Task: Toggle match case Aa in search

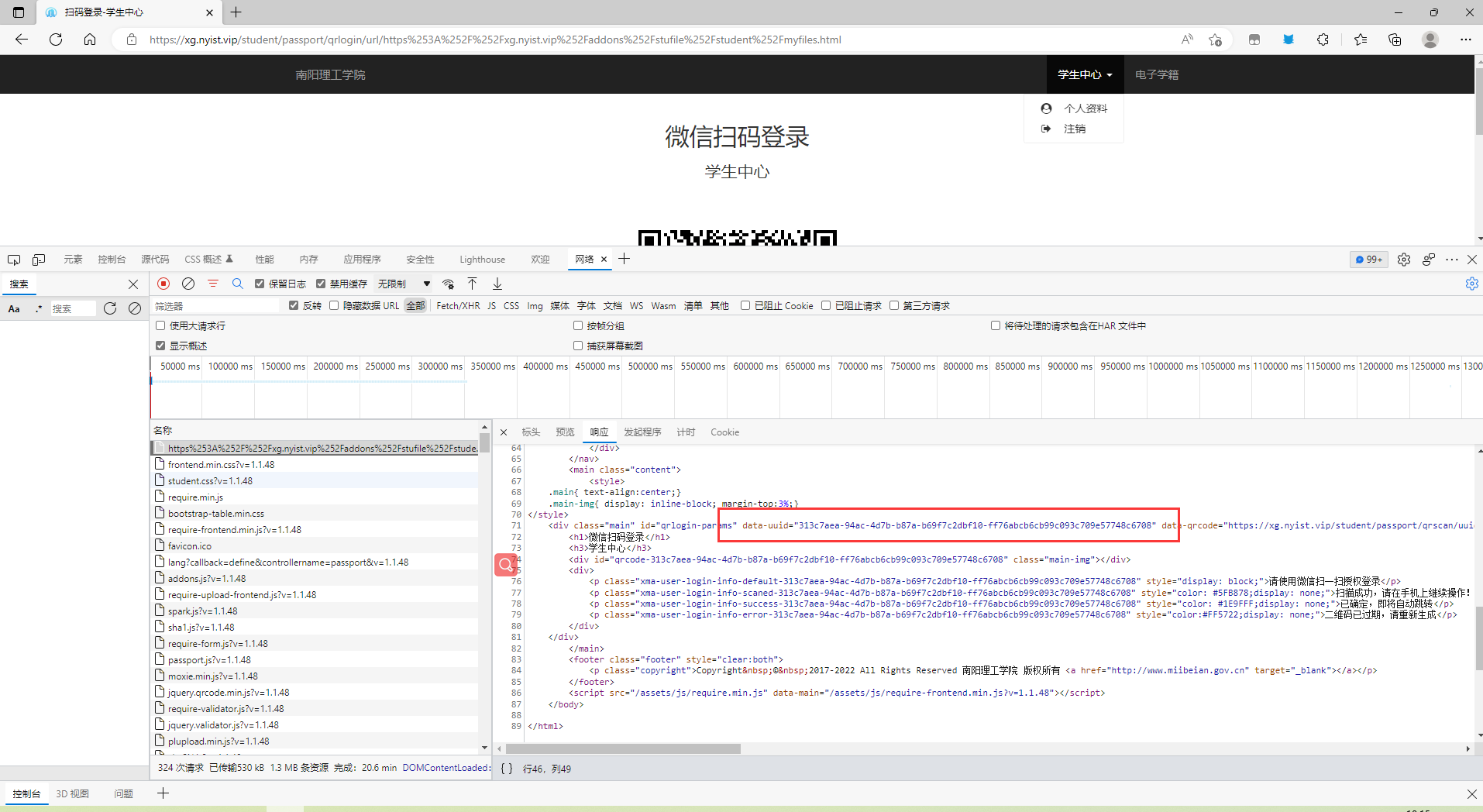Action: coord(14,308)
